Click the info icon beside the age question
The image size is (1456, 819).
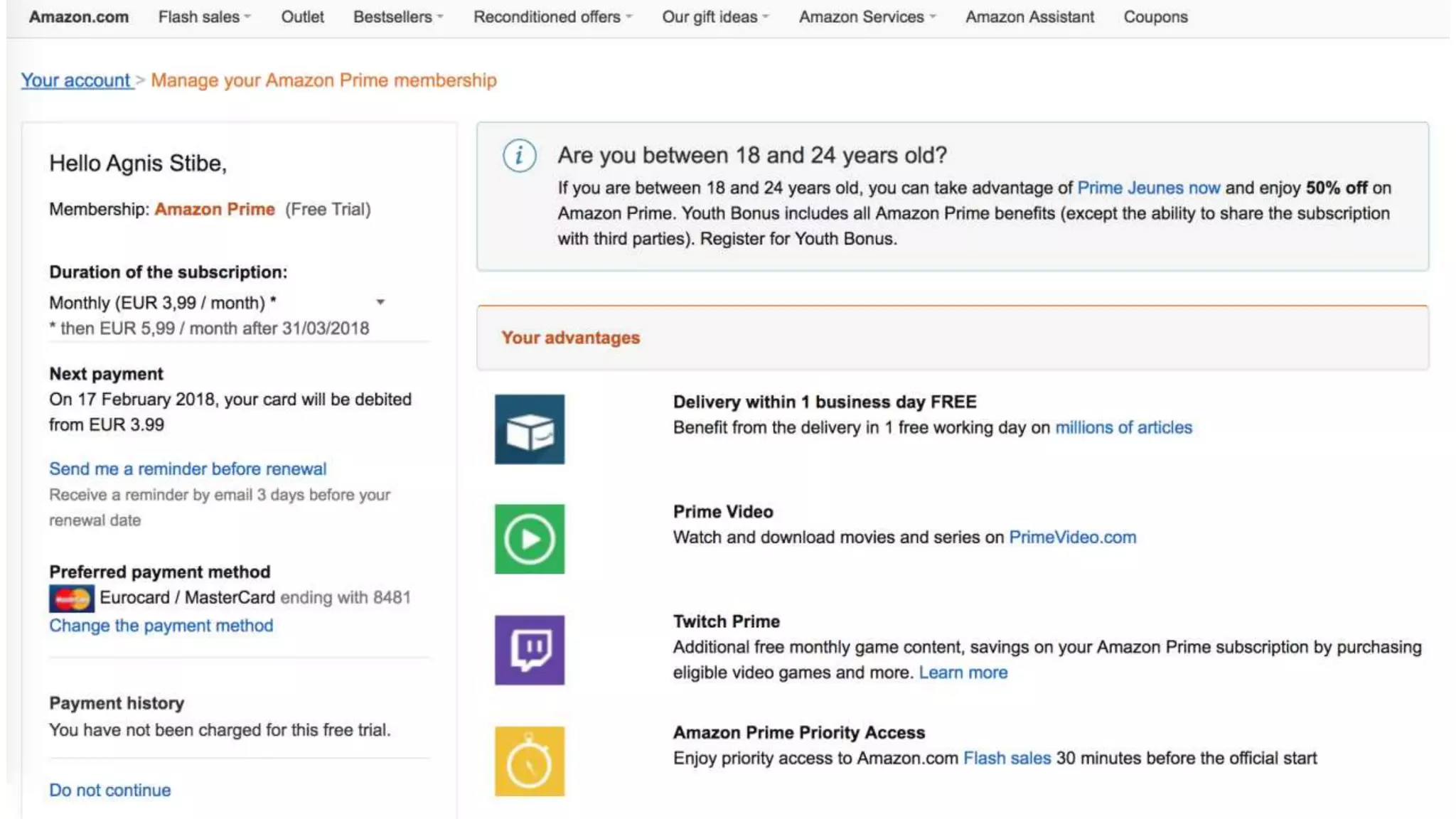[520, 155]
